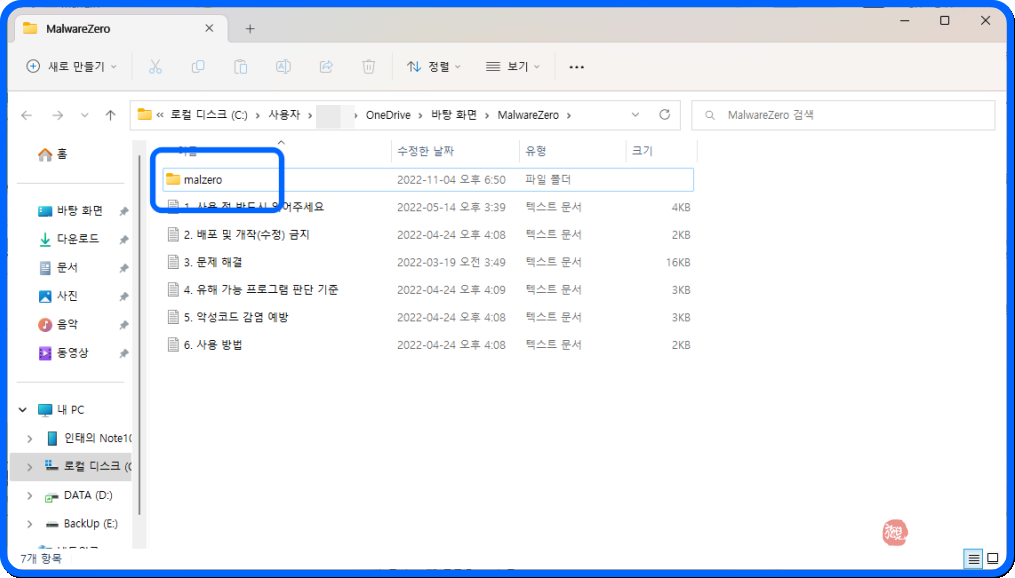Click pin icon next to 사진

pos(124,297)
